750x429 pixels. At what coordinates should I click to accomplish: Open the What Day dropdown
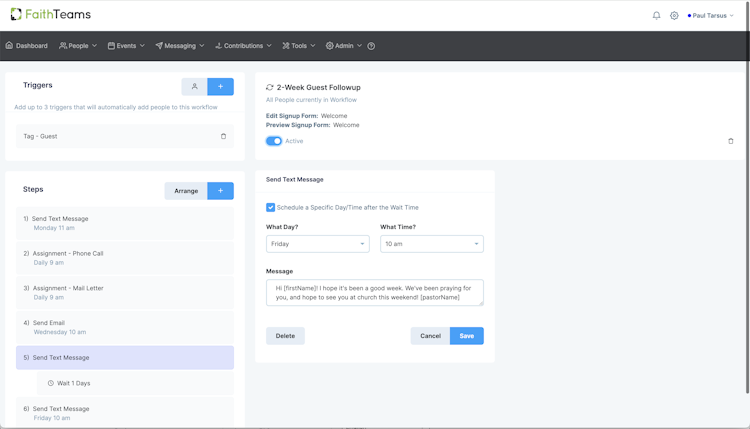(x=317, y=244)
